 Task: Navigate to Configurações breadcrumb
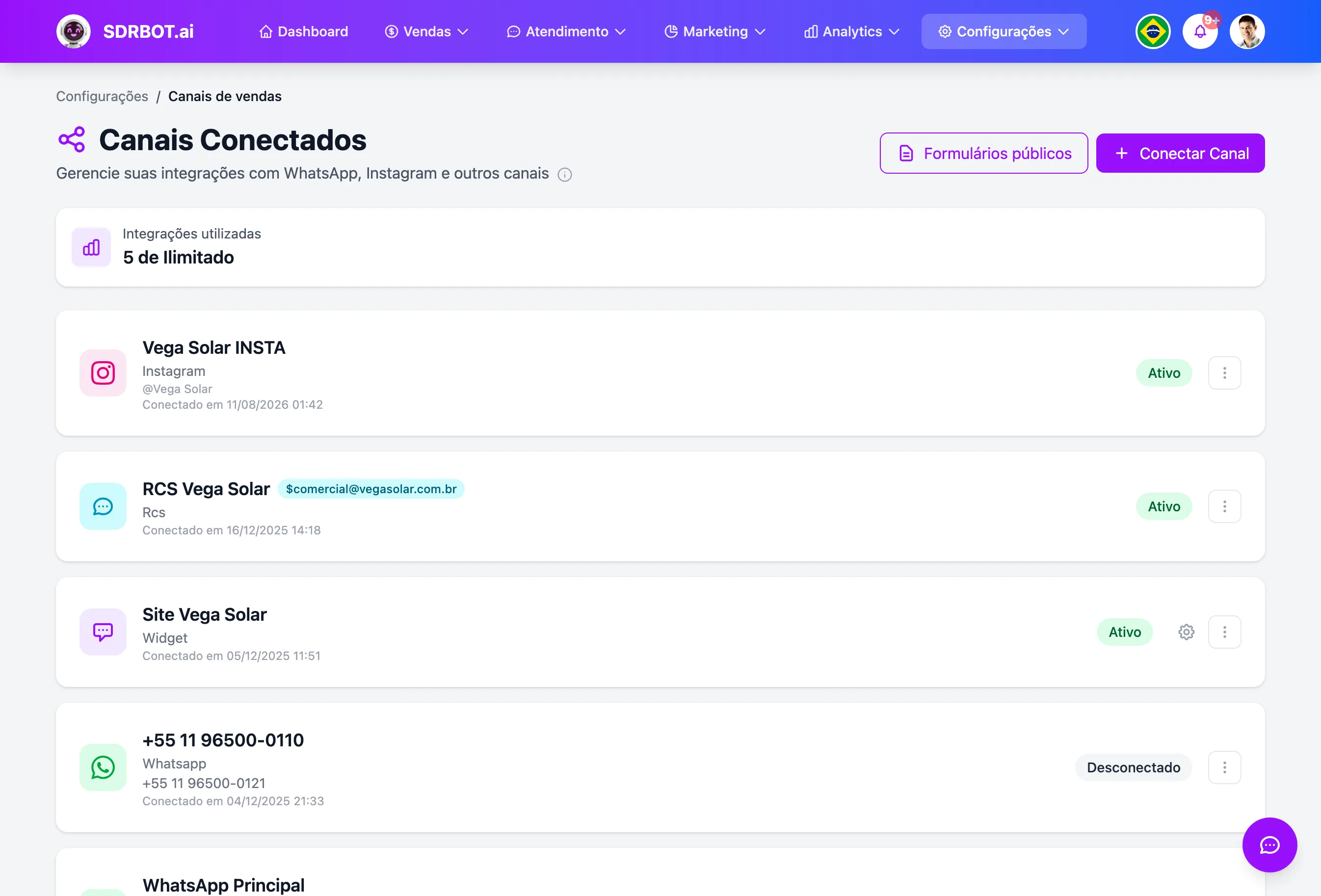pyautogui.click(x=103, y=97)
